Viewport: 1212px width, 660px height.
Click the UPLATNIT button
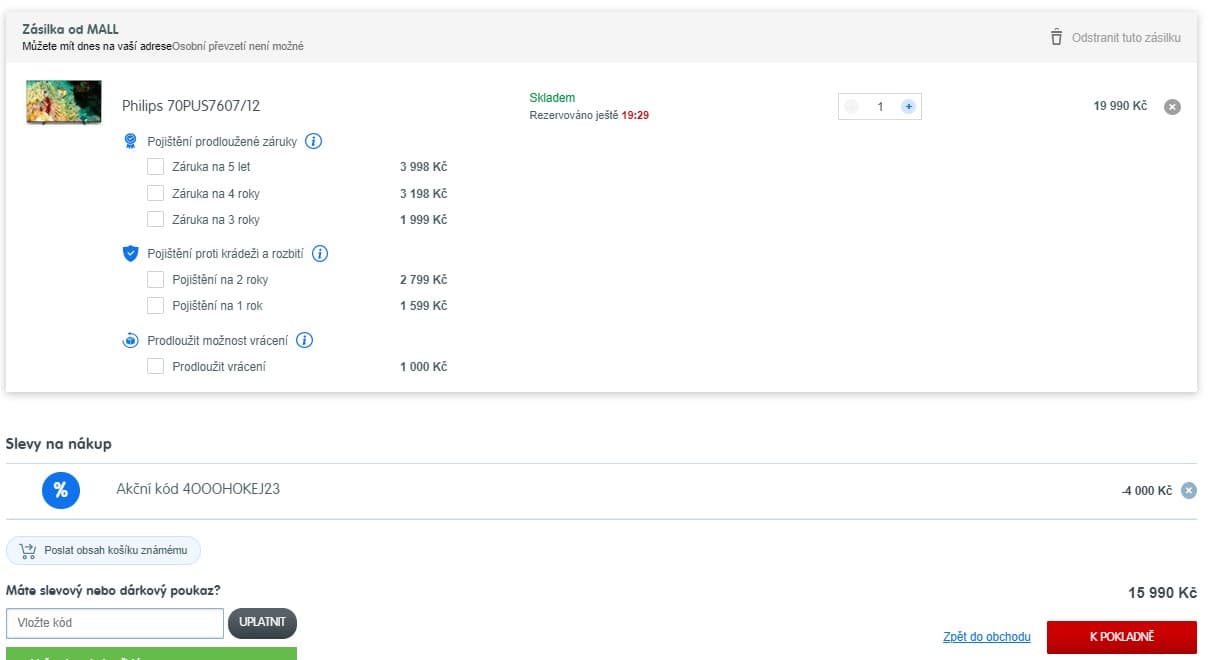coord(263,623)
